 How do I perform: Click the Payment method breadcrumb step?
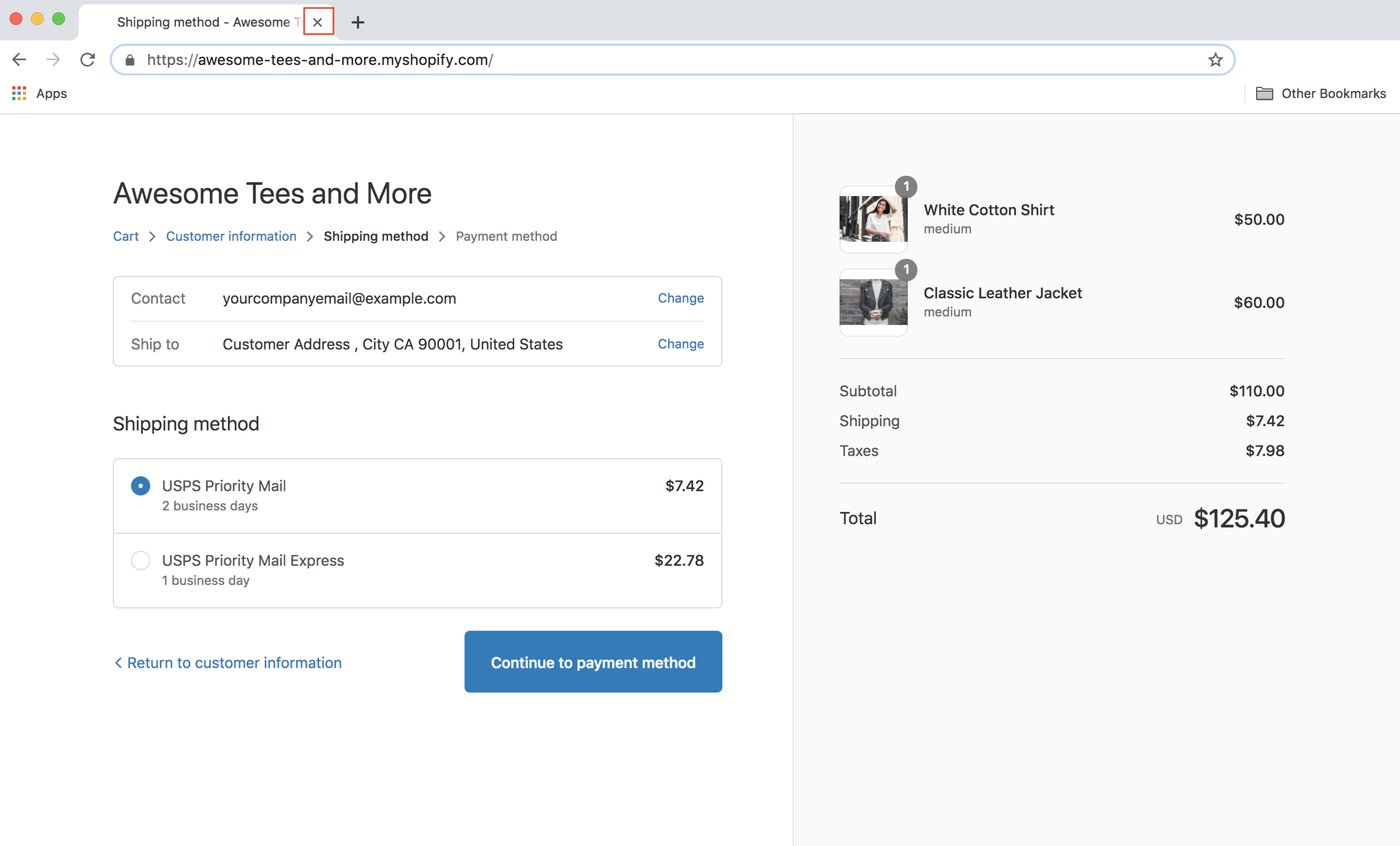(506, 236)
